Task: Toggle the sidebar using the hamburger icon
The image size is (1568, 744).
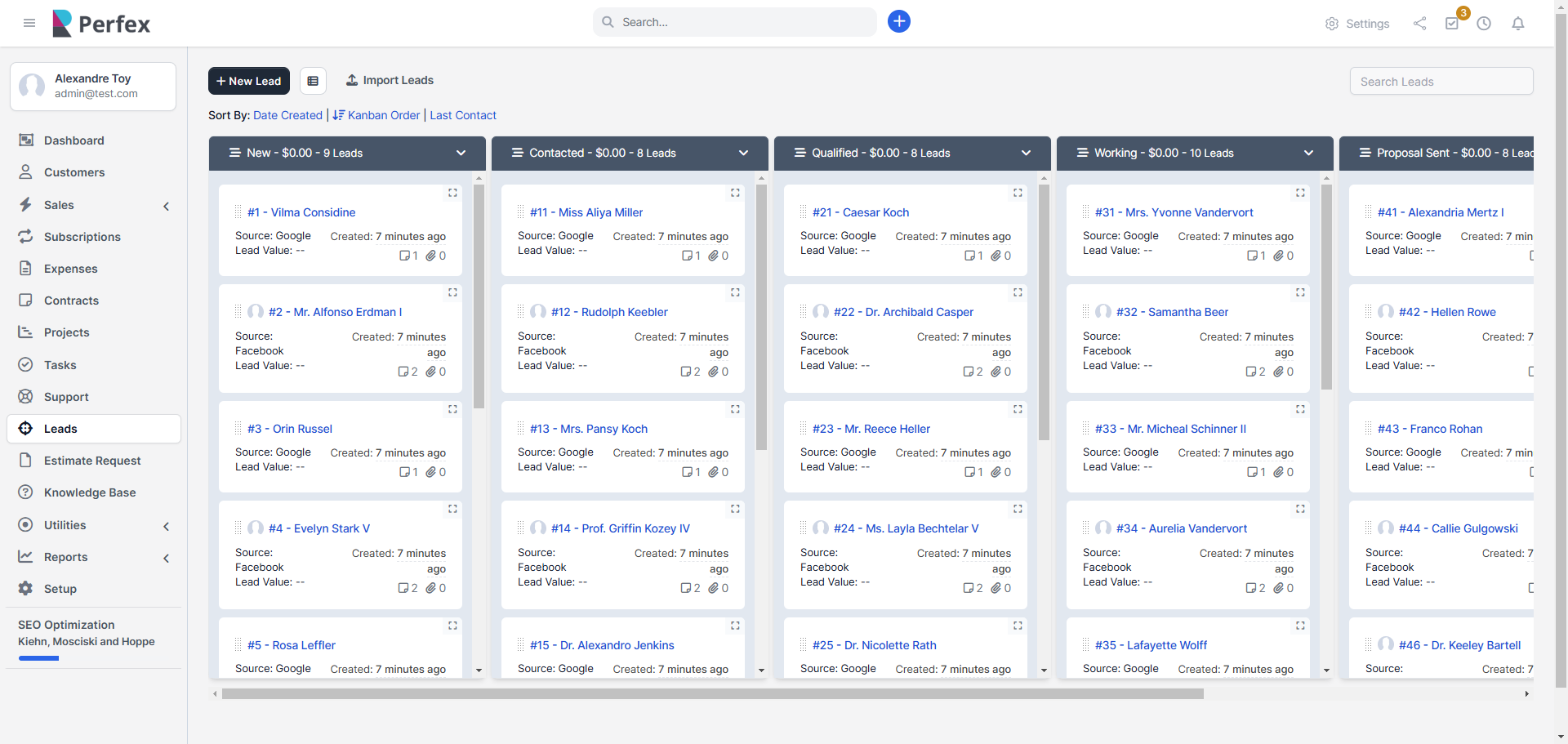Action: (29, 23)
